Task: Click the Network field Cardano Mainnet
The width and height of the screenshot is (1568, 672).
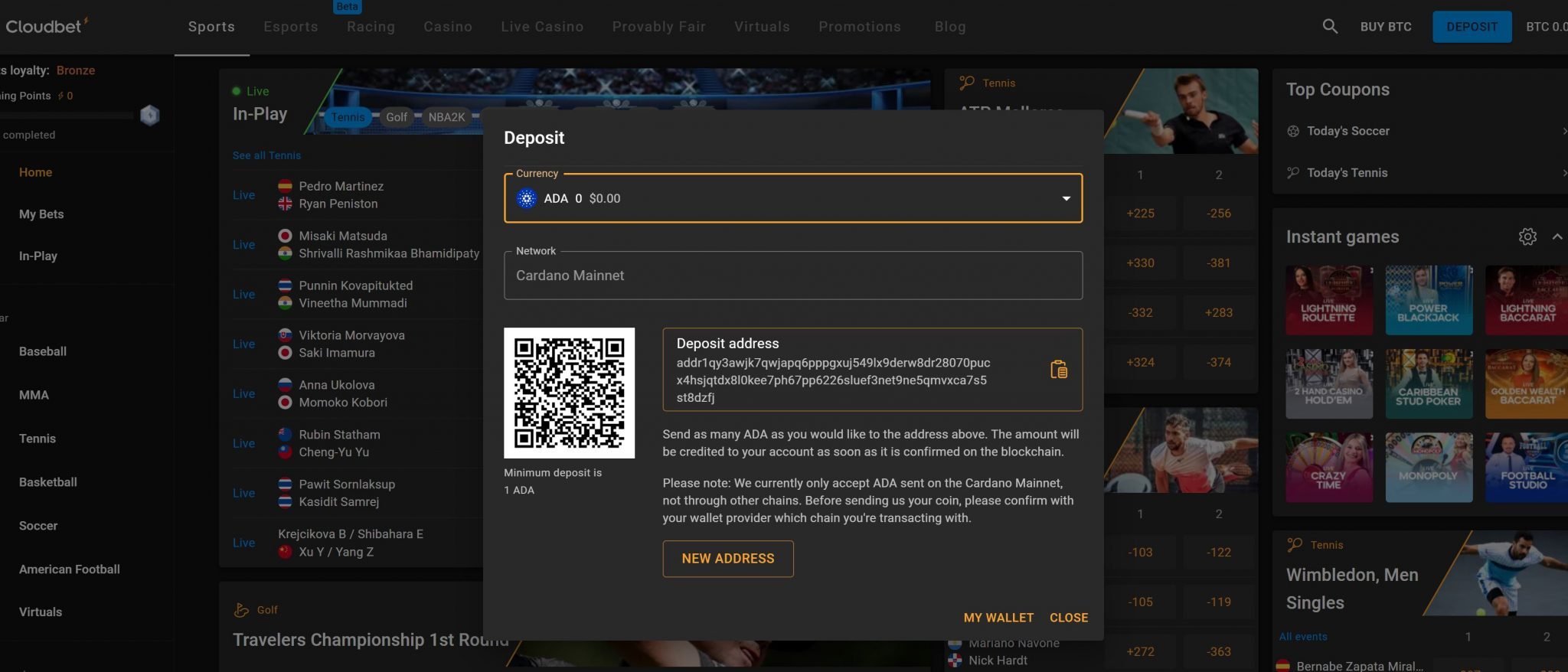Action: (793, 276)
